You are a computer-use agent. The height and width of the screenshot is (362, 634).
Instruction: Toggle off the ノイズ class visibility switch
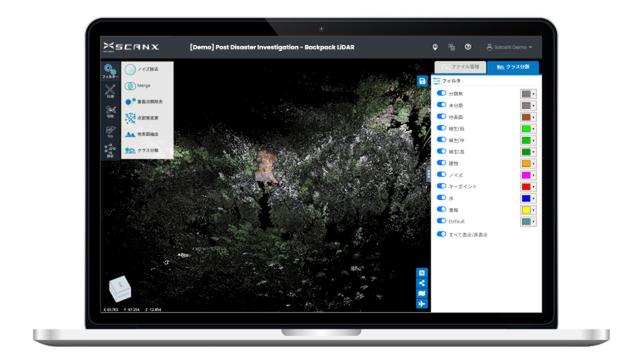click(442, 175)
